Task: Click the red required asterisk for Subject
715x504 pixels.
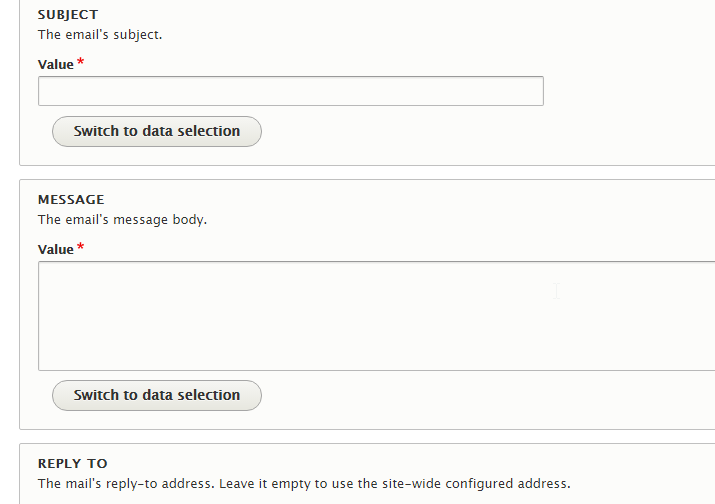Action: [80, 63]
